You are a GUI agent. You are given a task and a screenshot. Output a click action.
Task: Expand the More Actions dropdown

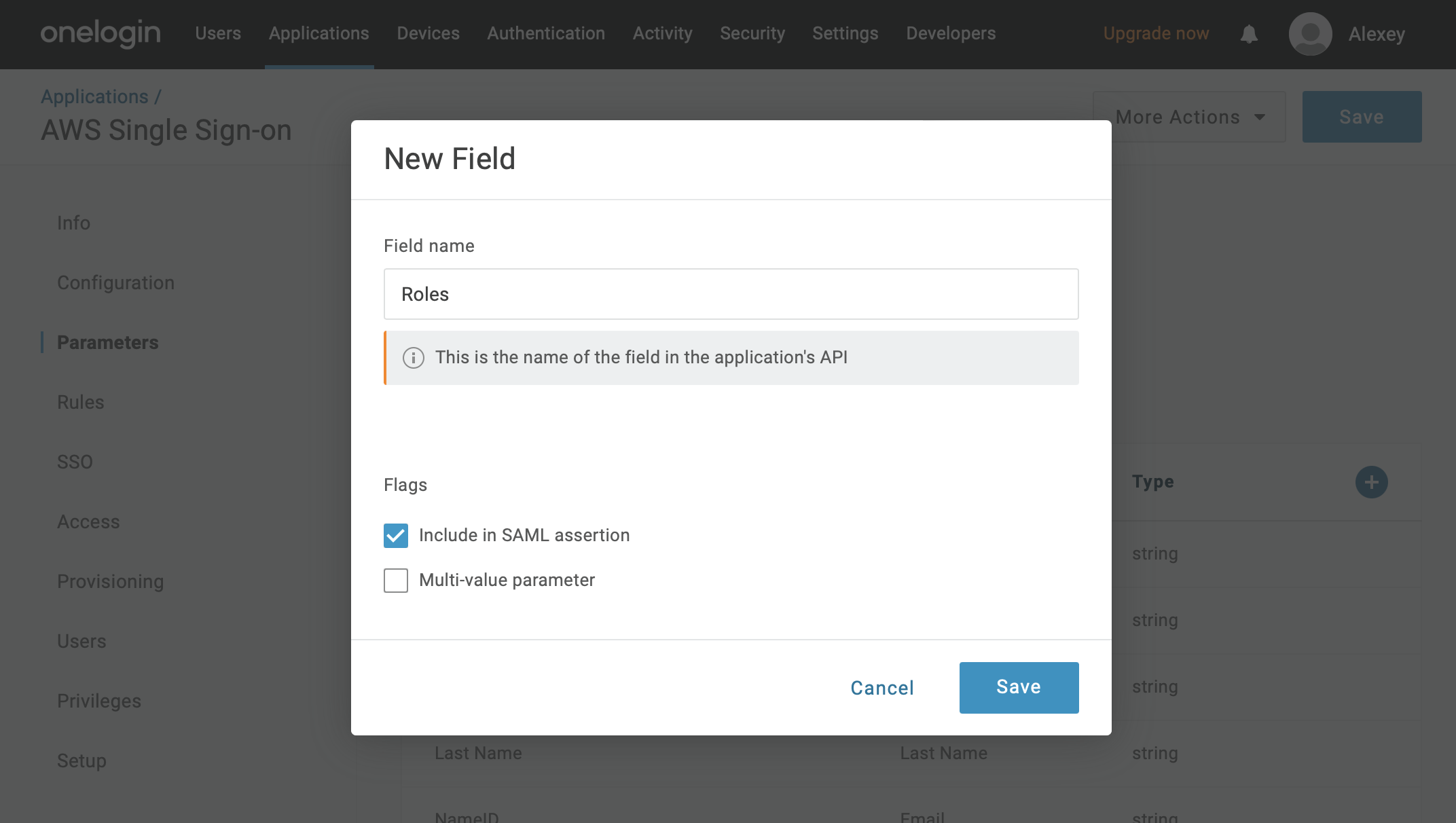[1189, 117]
